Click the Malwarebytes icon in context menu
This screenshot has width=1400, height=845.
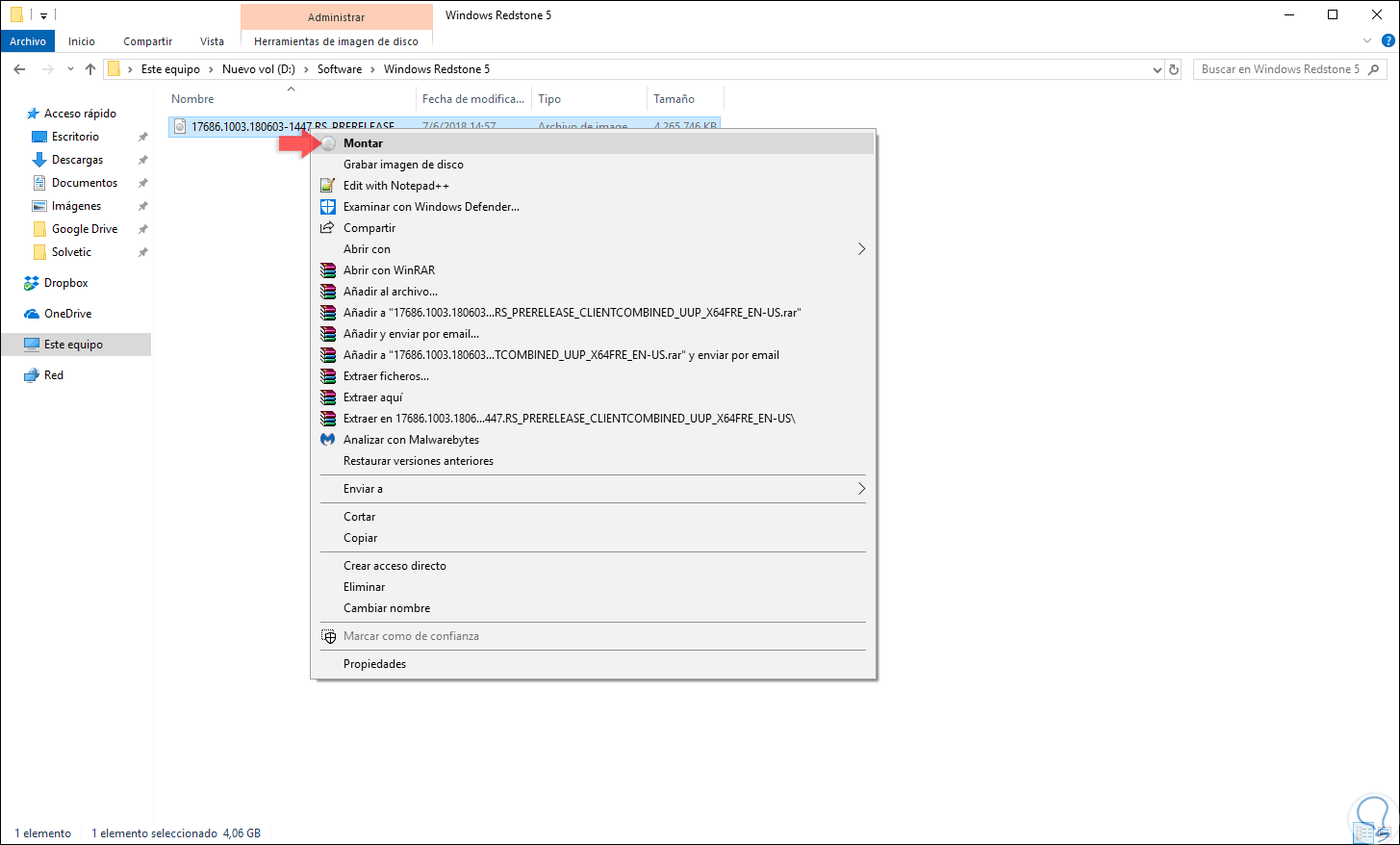coord(328,440)
